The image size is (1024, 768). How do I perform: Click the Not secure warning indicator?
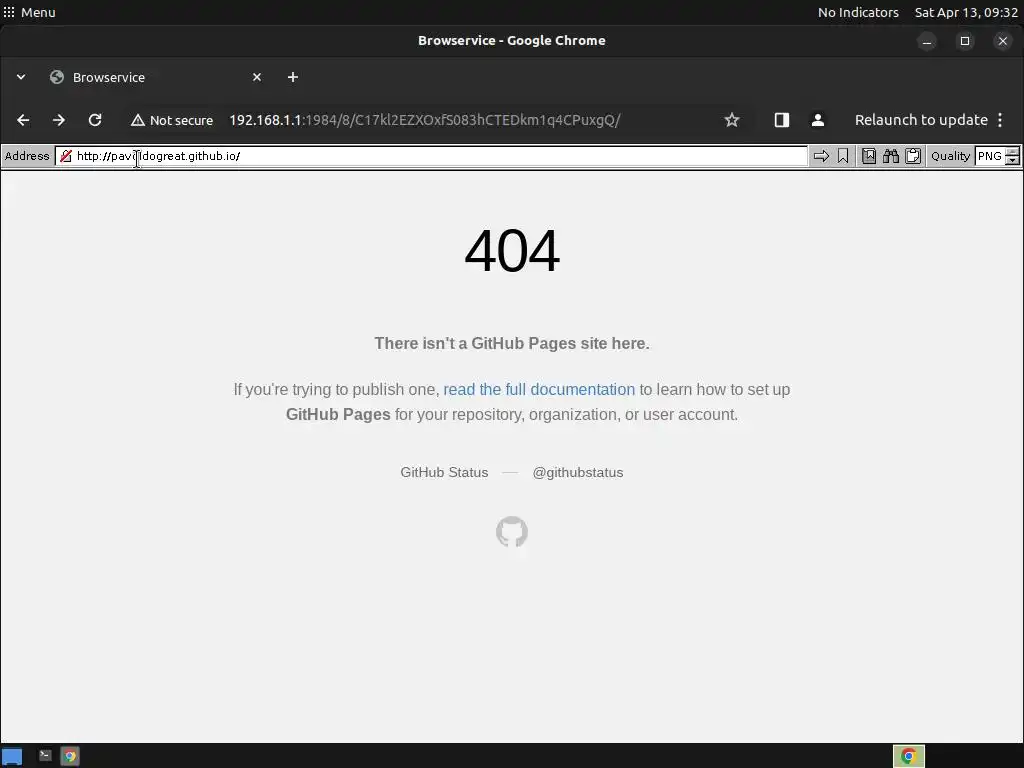tap(172, 120)
